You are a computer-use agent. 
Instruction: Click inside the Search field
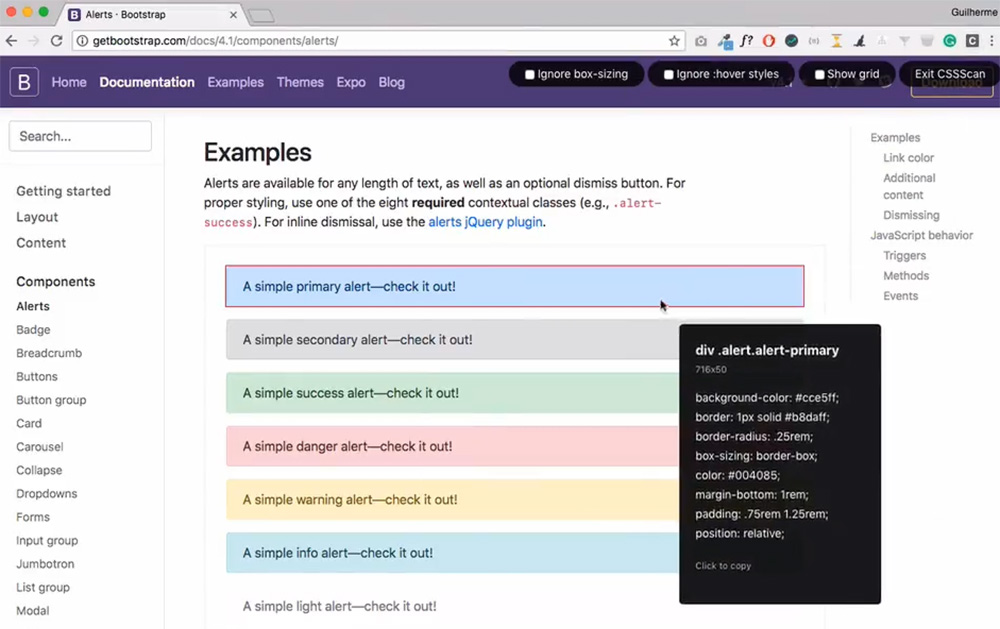click(80, 136)
